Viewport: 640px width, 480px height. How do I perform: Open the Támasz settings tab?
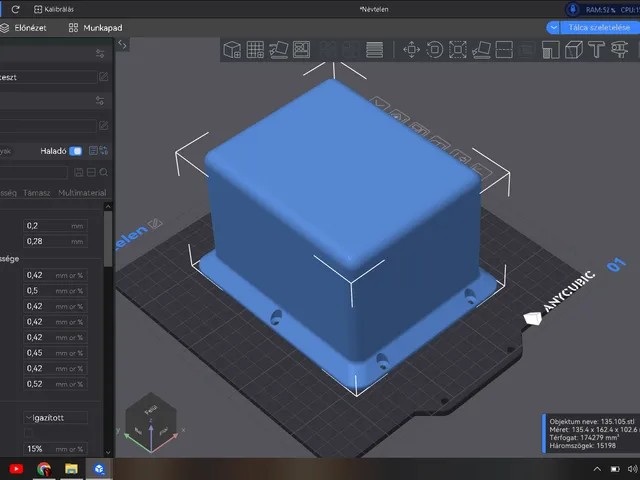pyautogui.click(x=37, y=193)
